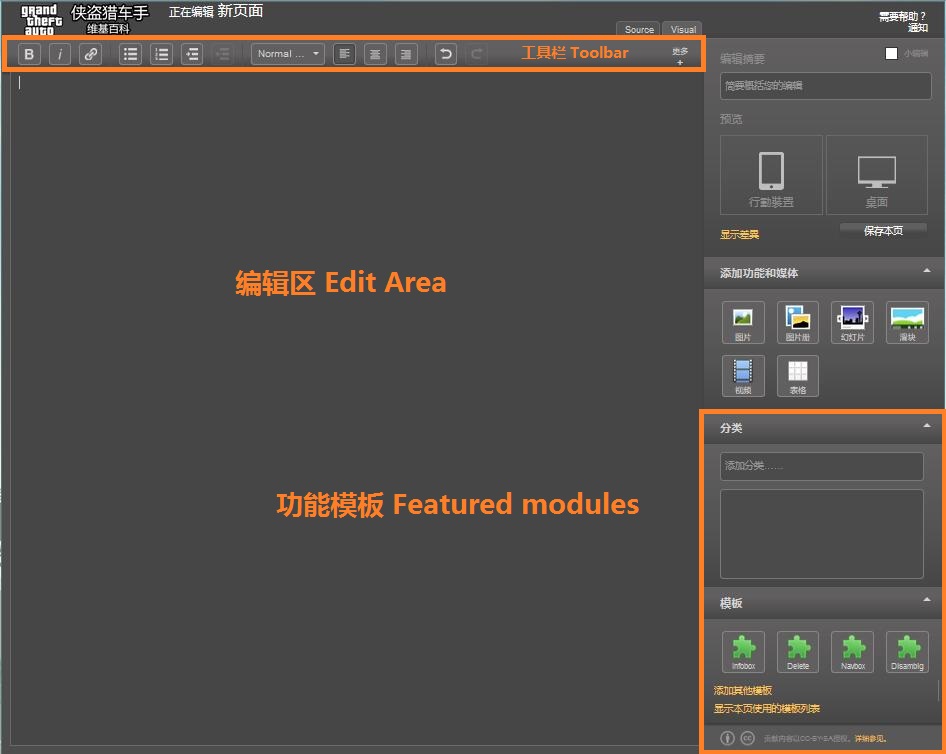Open the 通知 notifications link
This screenshot has width=946, height=754.
pyautogui.click(x=917, y=28)
